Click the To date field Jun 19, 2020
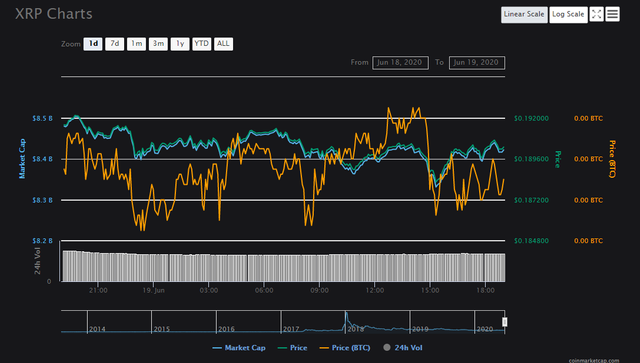Viewport: 640px width, 363px height. click(x=477, y=62)
